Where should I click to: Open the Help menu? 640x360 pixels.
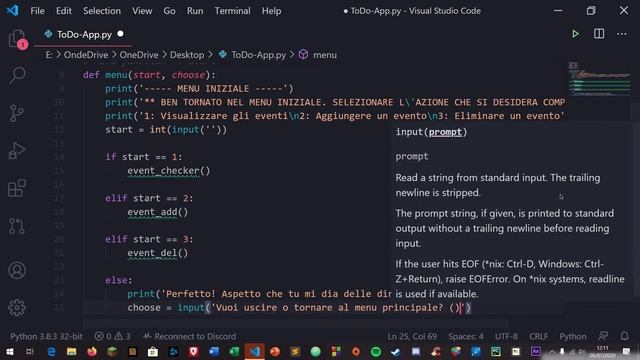pos(271,11)
